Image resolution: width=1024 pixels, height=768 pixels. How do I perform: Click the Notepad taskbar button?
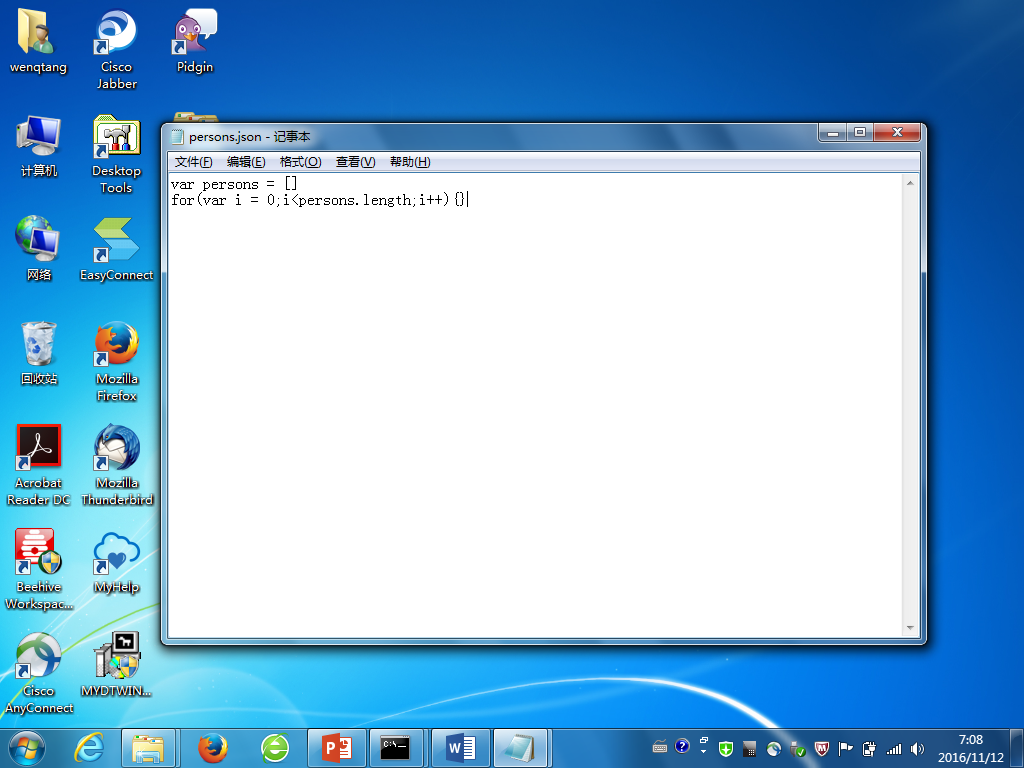tap(520, 748)
